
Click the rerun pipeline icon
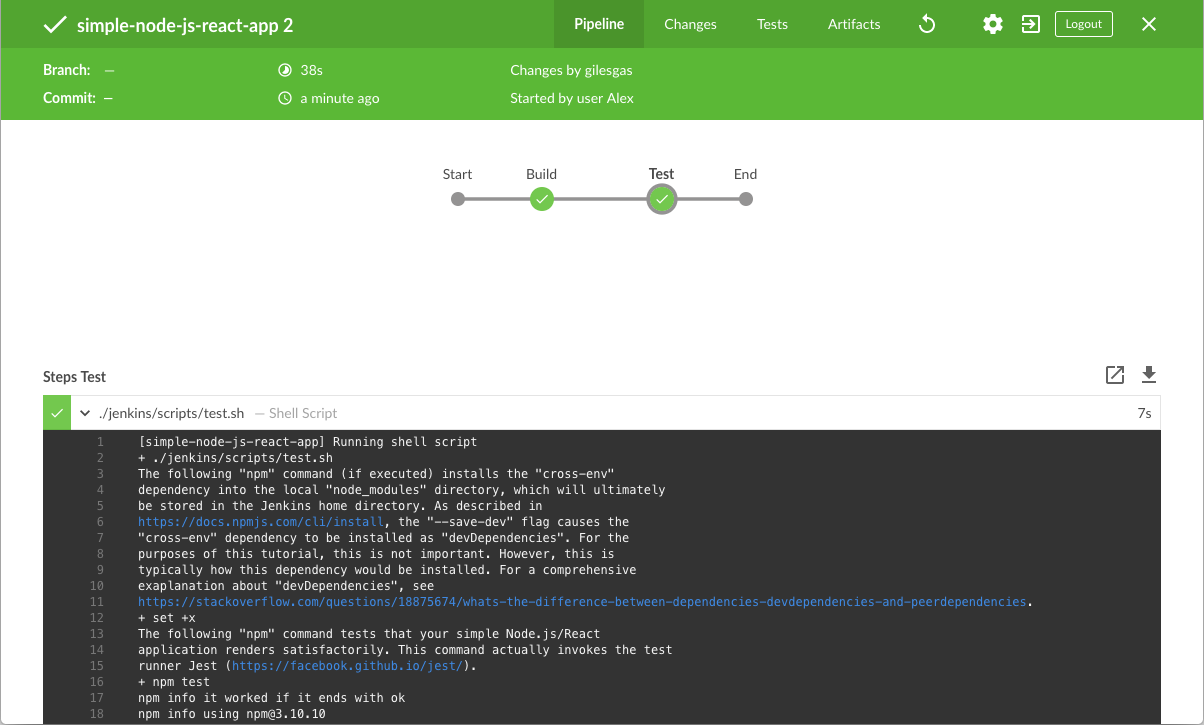[927, 24]
